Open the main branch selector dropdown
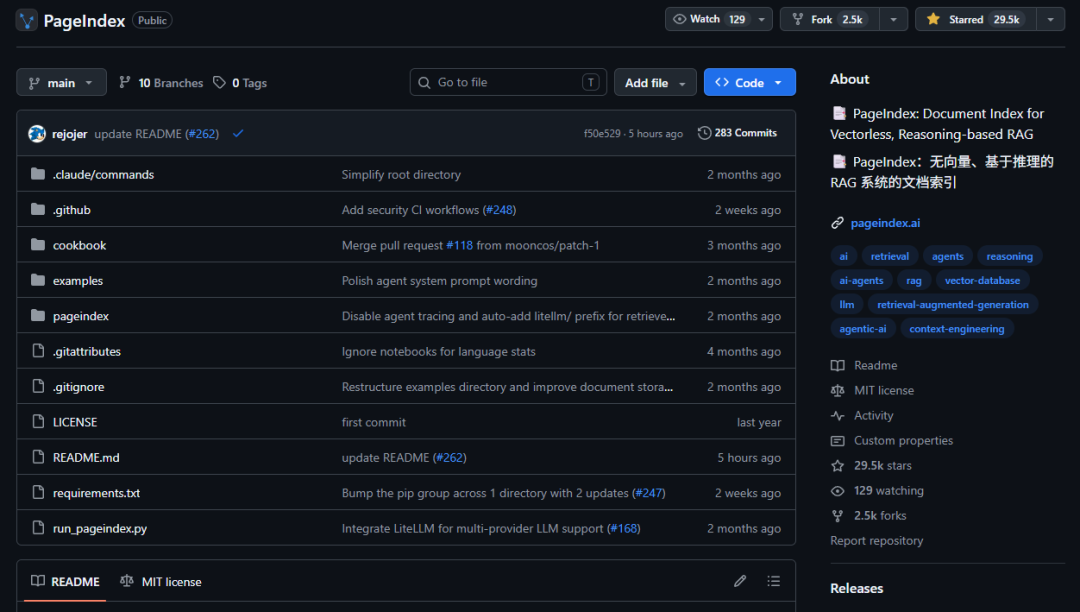Image resolution: width=1080 pixels, height=612 pixels. click(x=61, y=83)
